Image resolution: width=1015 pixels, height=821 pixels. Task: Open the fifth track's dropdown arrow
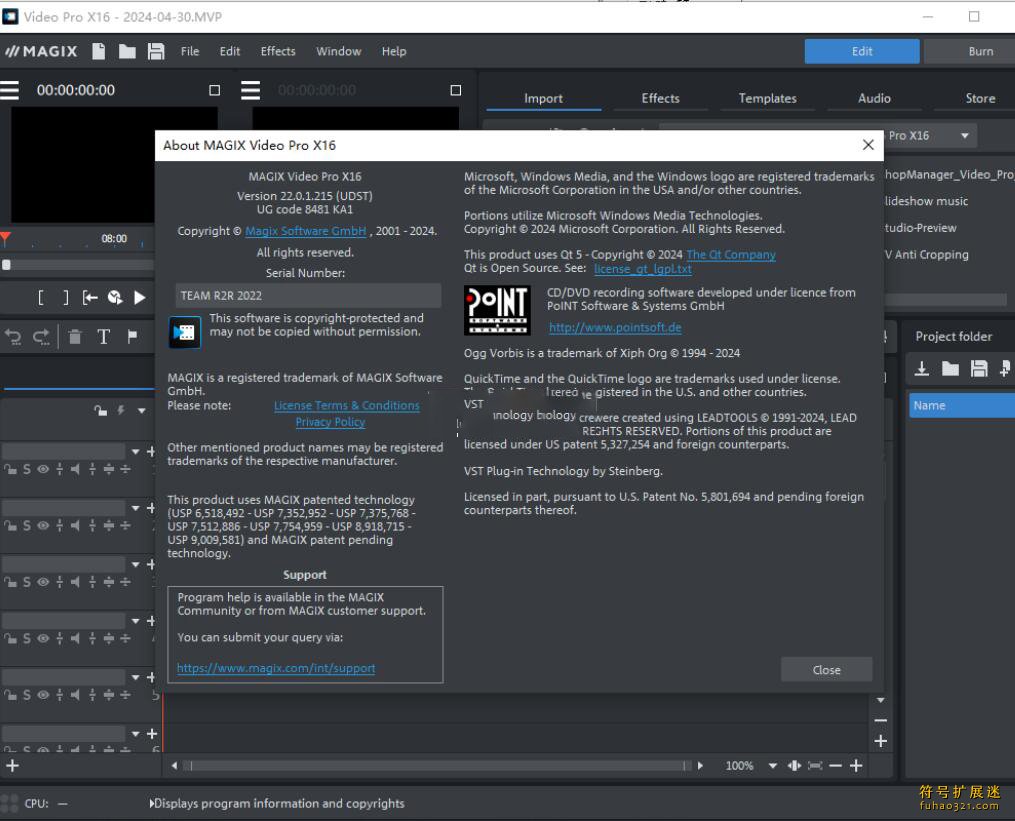[x=135, y=677]
